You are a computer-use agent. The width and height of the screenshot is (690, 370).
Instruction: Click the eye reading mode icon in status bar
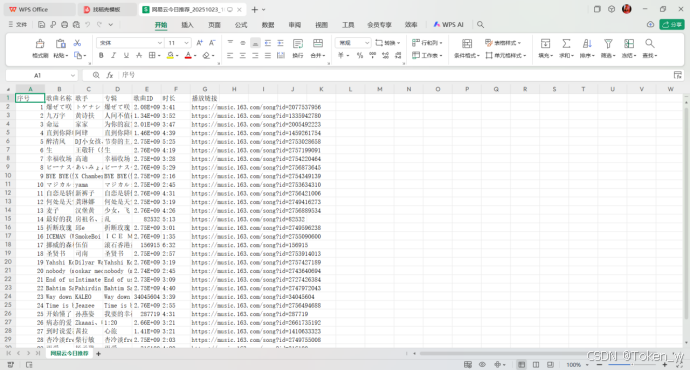(x=482, y=364)
